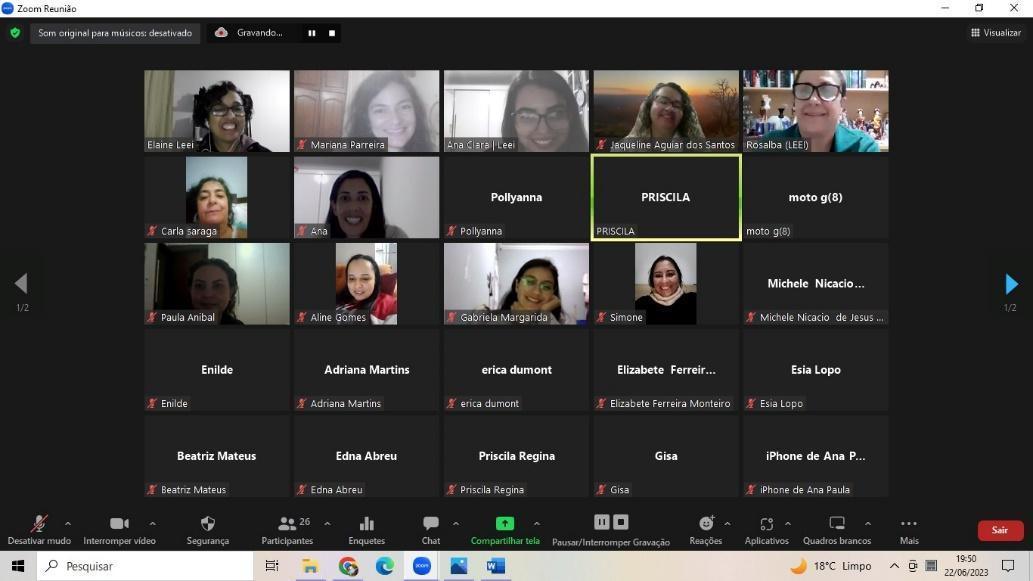Select Jaqueline Aguiar dos Santos video tile

tap(666, 111)
